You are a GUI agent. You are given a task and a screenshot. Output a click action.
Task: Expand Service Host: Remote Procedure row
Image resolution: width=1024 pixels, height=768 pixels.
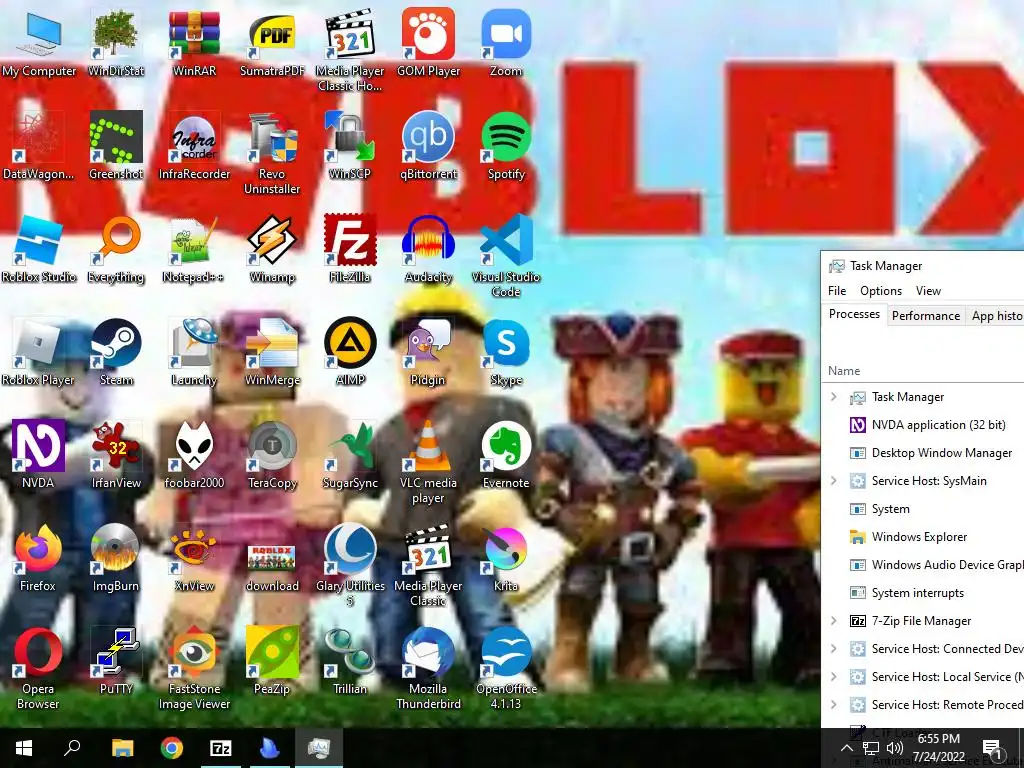coord(834,705)
